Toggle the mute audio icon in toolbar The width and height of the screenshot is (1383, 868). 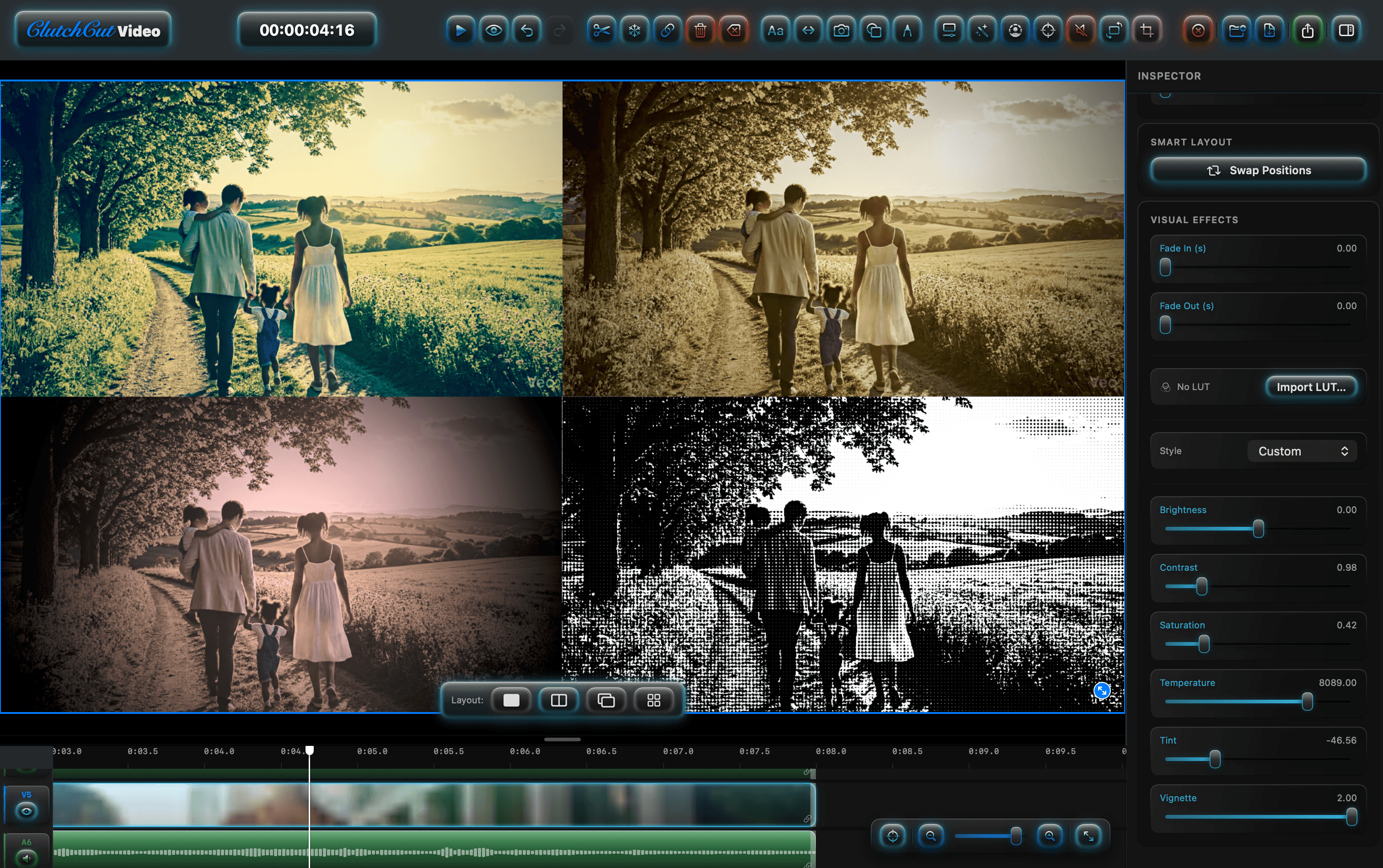1081,31
